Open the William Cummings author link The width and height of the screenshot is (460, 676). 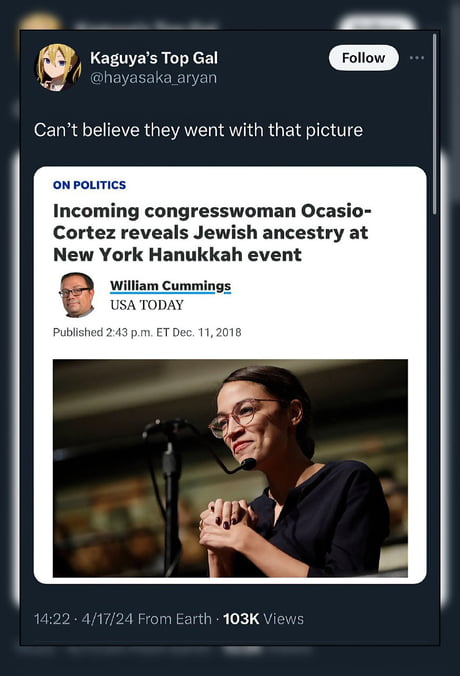pyautogui.click(x=170, y=286)
